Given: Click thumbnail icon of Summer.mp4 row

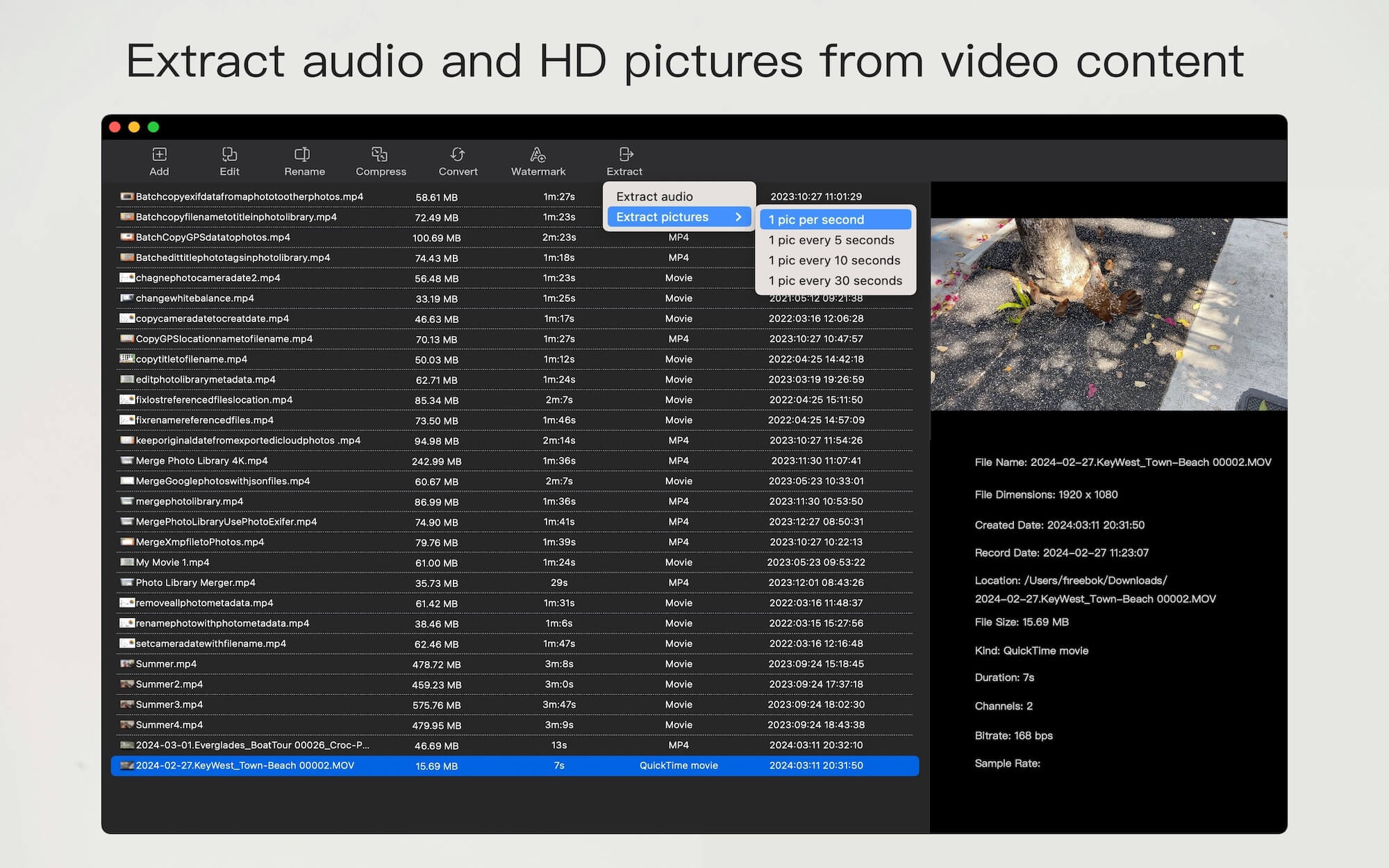Looking at the screenshot, I should pos(127,664).
